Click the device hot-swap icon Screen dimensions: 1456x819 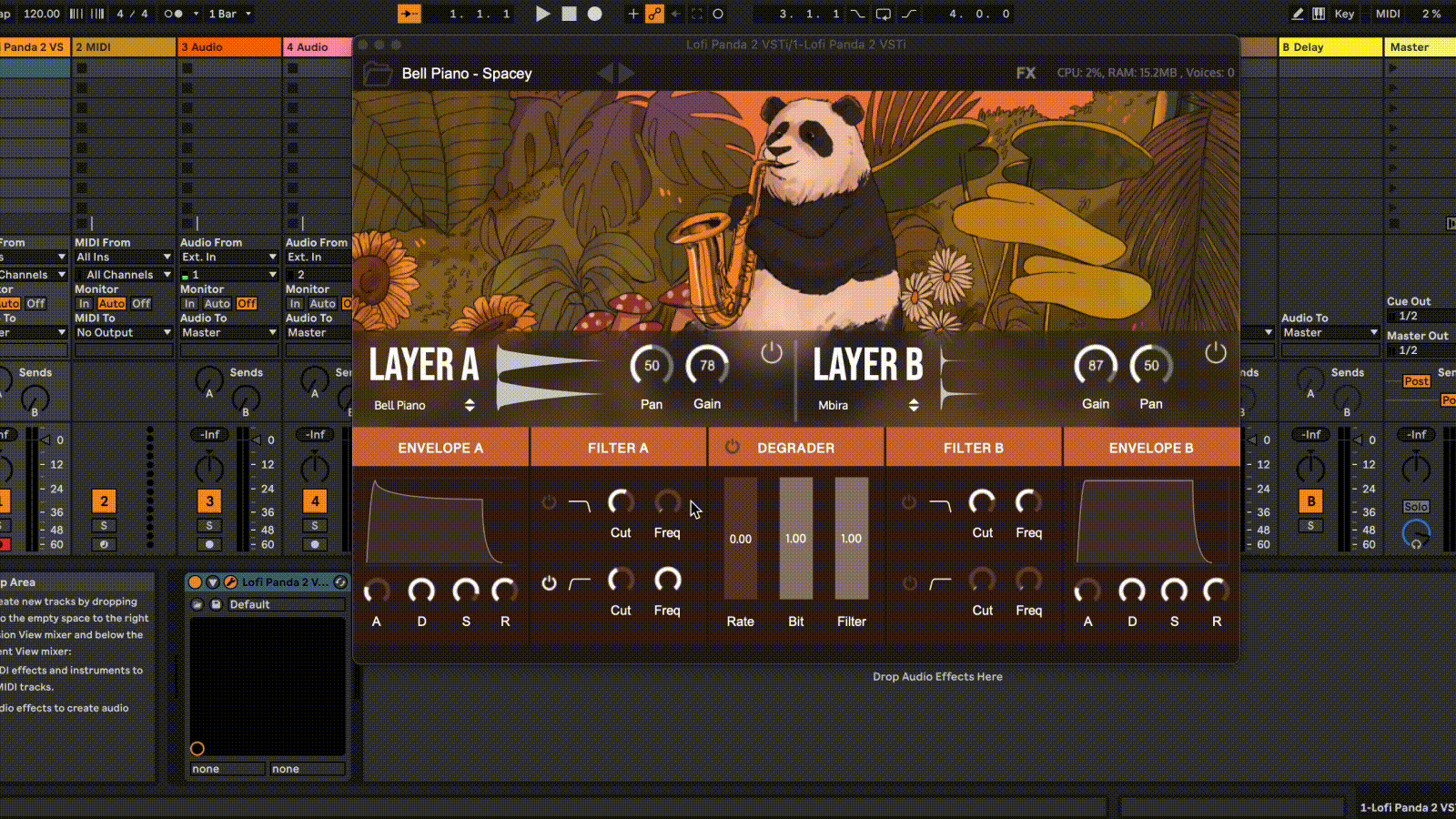pos(340,582)
